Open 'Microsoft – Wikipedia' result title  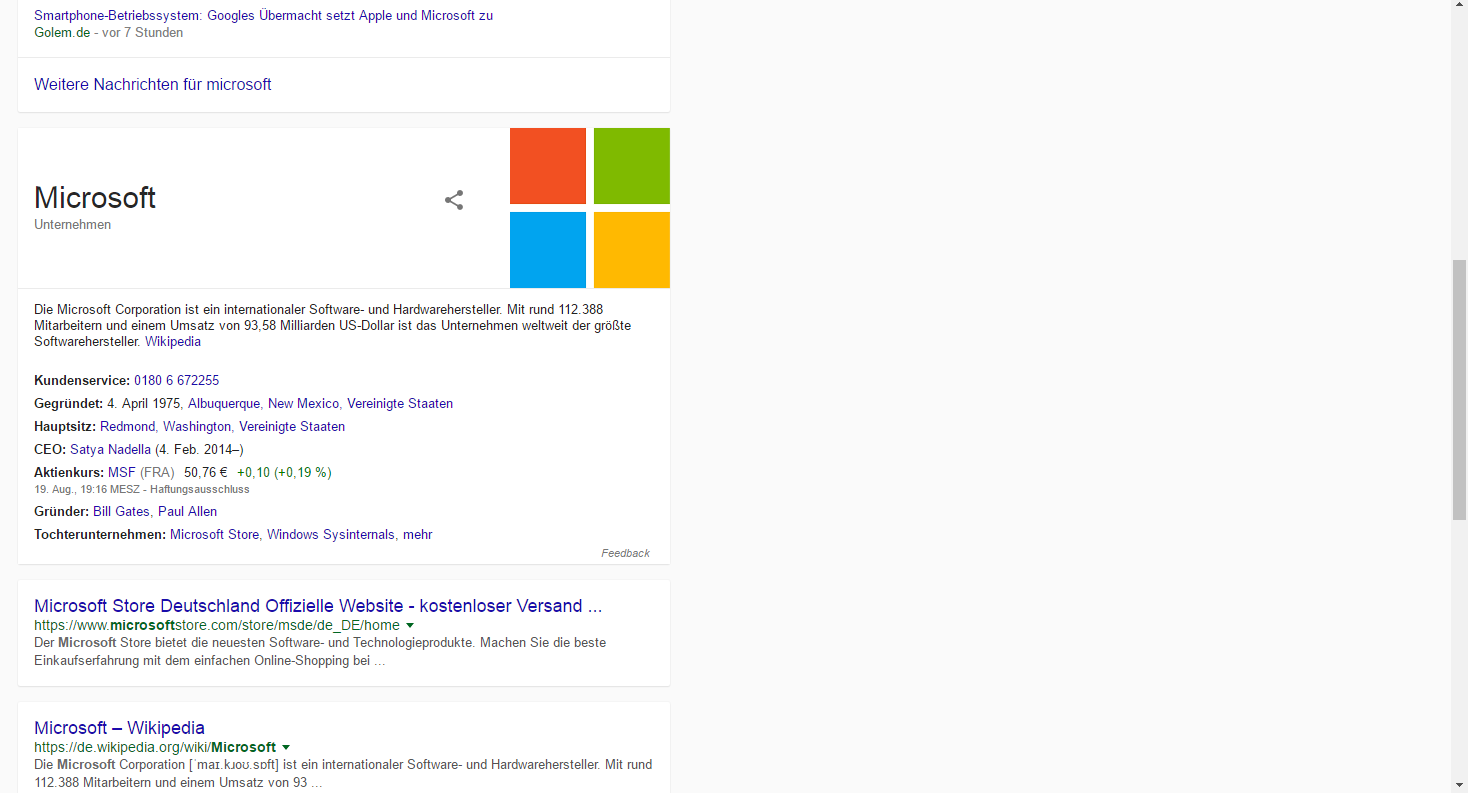click(x=119, y=728)
